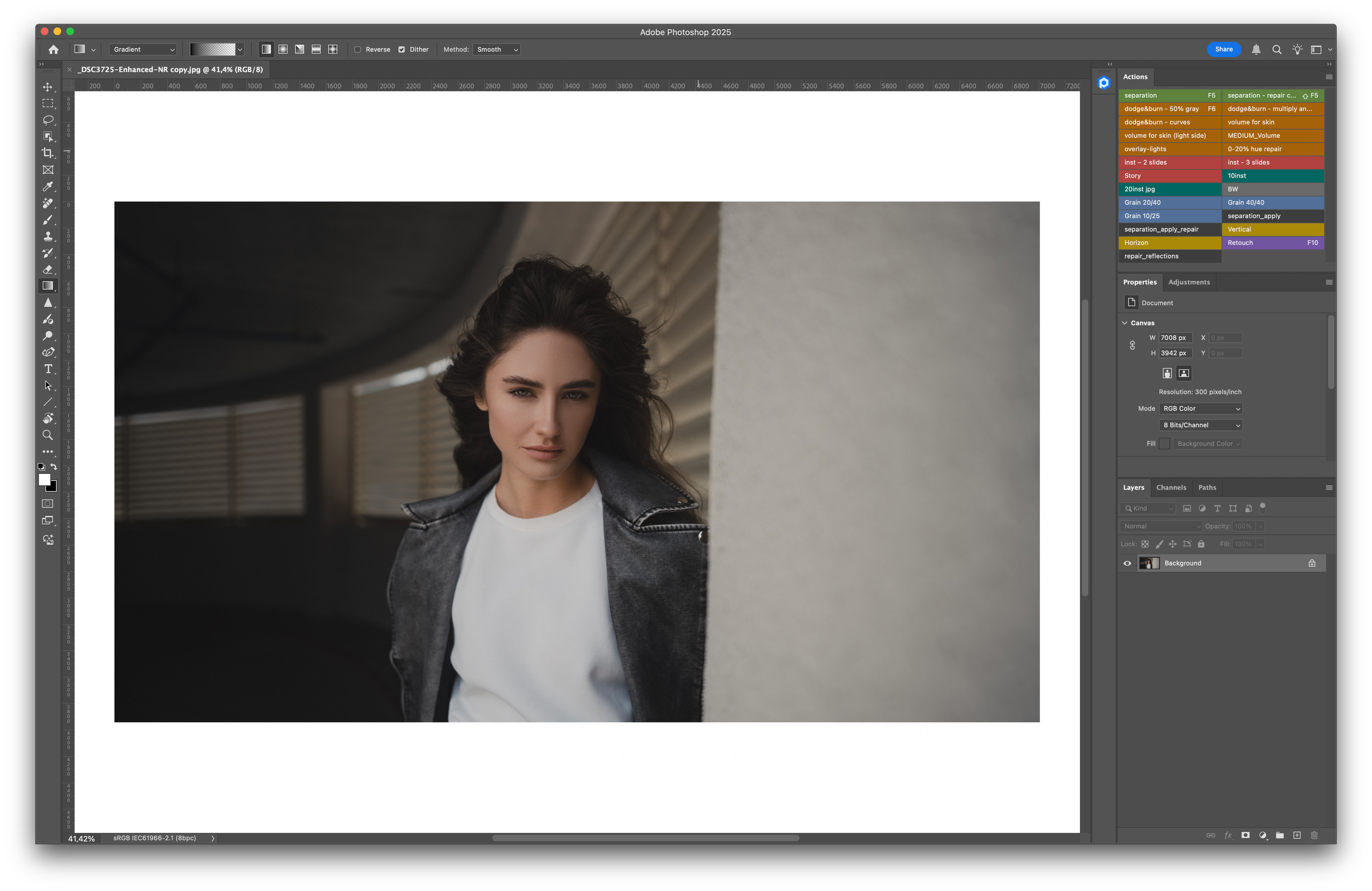This screenshot has height=891, width=1372.
Task: Select the Lasso tool
Action: (x=48, y=120)
